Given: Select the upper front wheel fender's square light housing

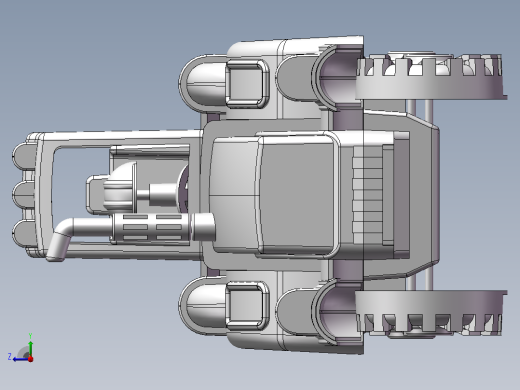Looking at the screenshot, I should [247, 84].
